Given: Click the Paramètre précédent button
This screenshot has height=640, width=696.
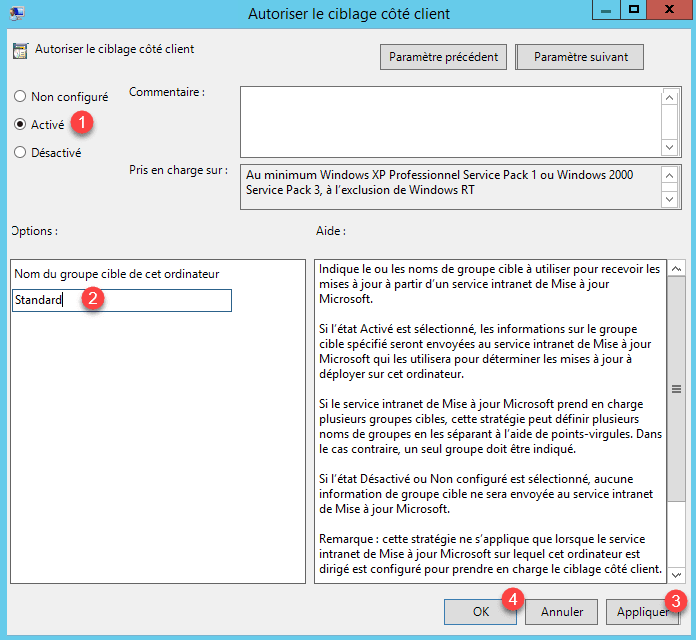Looking at the screenshot, I should (443, 57).
